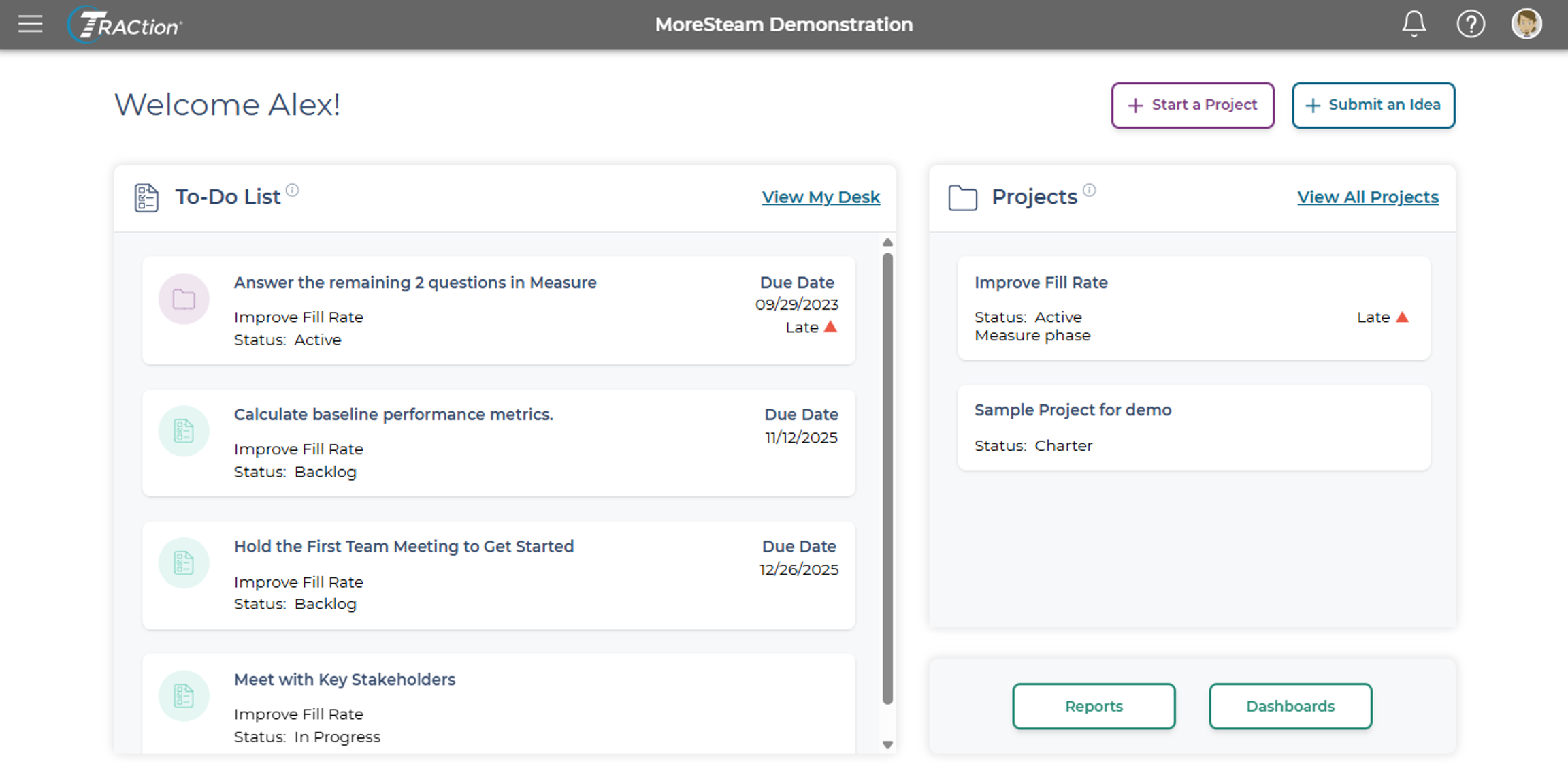This screenshot has width=1568, height=779.
Task: Open the Sample Project for demo card
Action: coord(1193,428)
